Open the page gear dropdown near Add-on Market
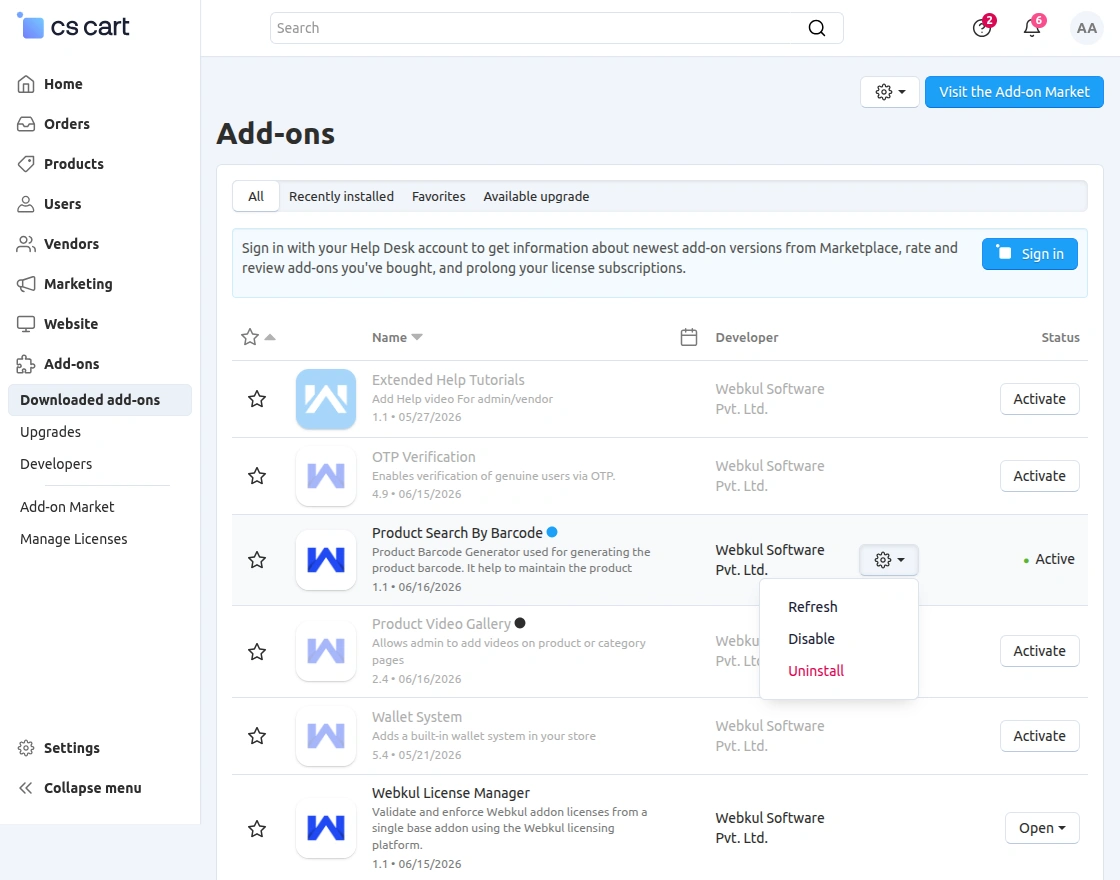Screen dimensions: 1120x880 click(x=890, y=92)
